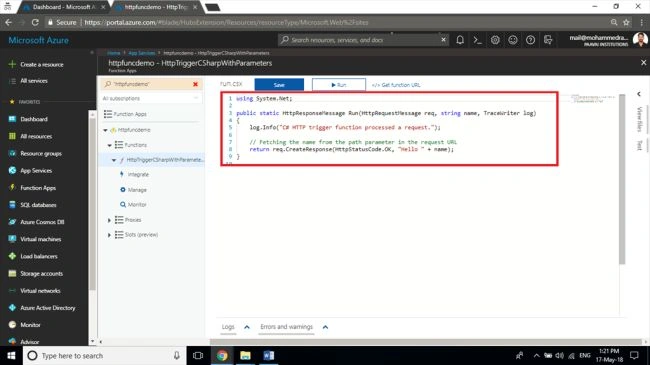Screen dimensions: 650x365
Task: Click the httpfuncdemo filter search field
Action: [151, 84]
